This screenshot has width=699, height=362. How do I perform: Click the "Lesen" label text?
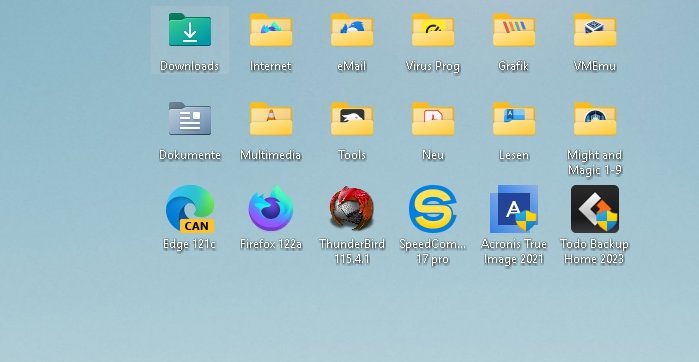point(514,155)
